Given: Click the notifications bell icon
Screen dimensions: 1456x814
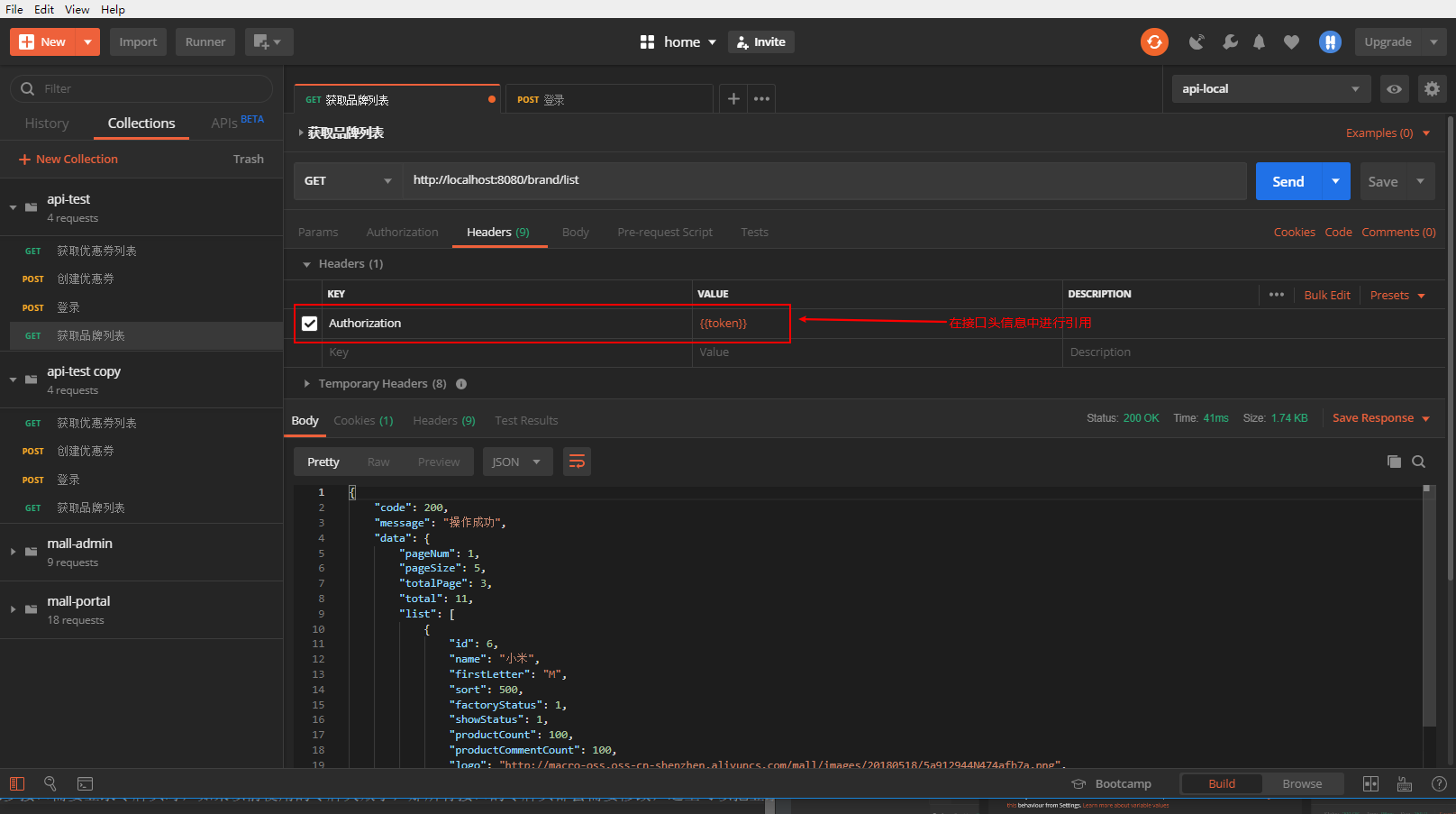Looking at the screenshot, I should pos(1259,42).
